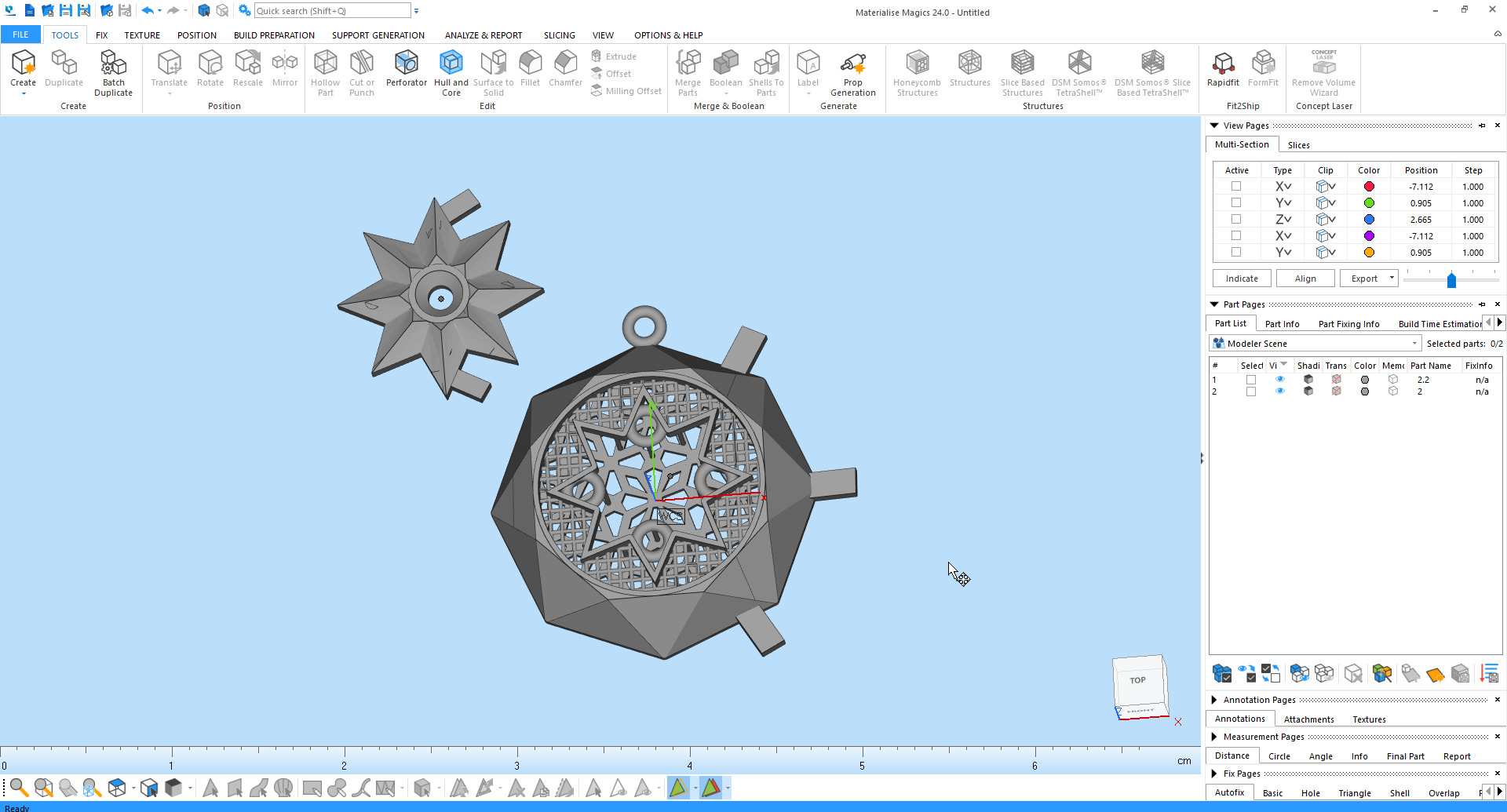The image size is (1507, 812).
Task: Toggle visibility eye of part 2.2
Action: tap(1280, 380)
